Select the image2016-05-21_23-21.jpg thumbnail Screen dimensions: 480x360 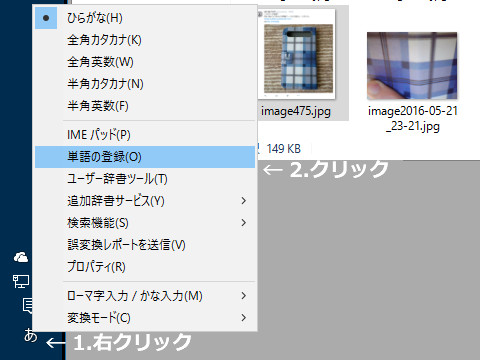(412, 66)
